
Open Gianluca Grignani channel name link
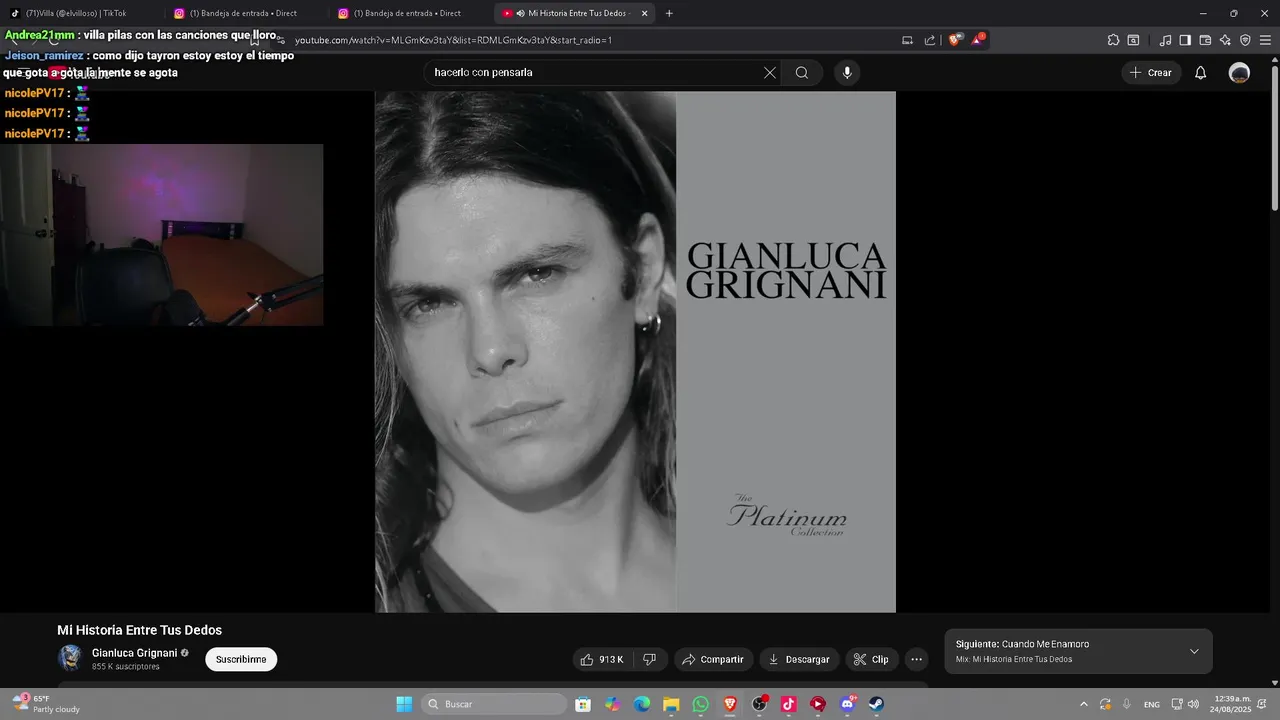134,653
